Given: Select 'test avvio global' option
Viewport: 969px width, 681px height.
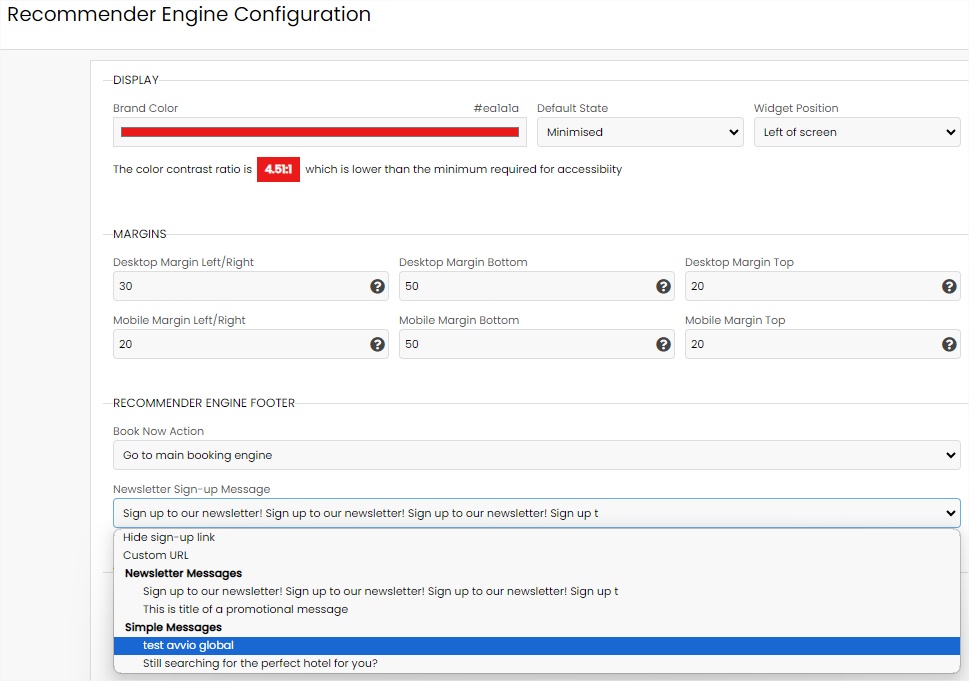Looking at the screenshot, I should (x=536, y=645).
